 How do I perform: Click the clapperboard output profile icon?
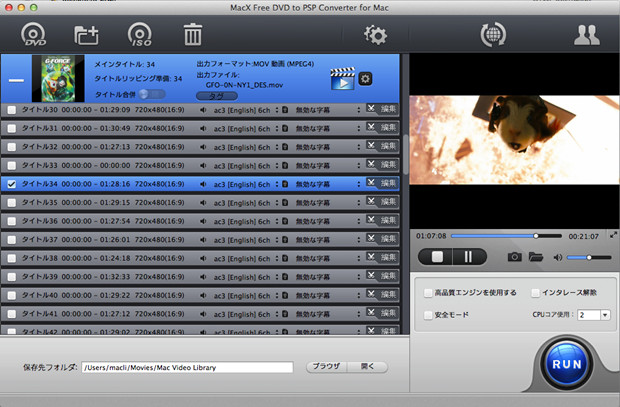[342, 78]
